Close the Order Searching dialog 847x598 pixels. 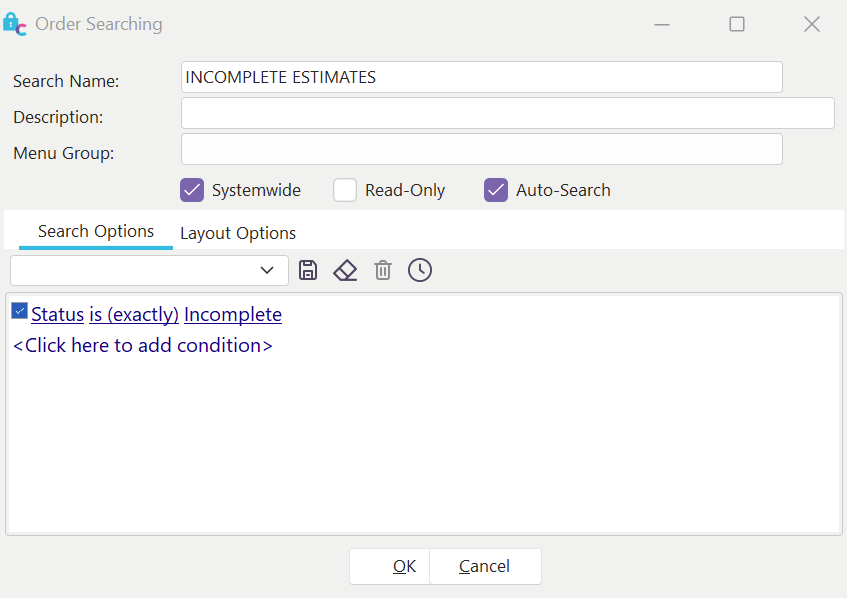[x=812, y=24]
